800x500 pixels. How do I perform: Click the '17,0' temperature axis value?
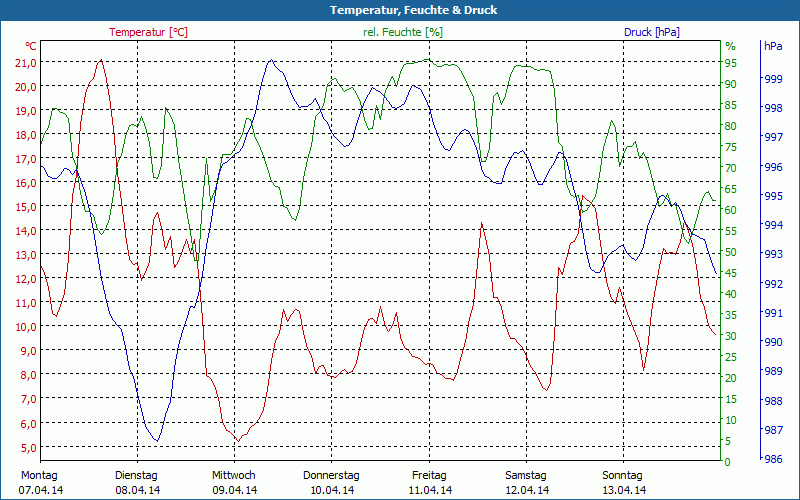(26, 159)
